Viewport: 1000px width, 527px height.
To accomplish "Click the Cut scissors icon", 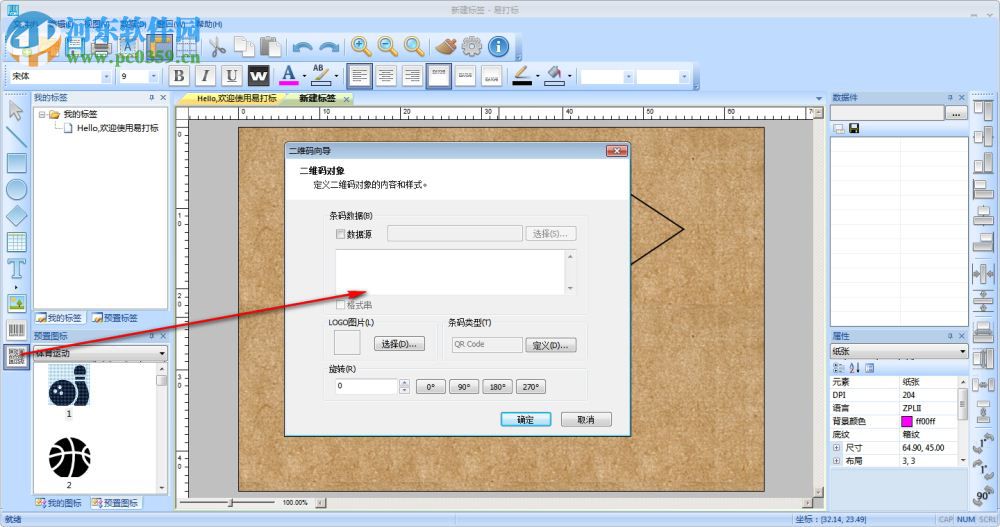I will [217, 47].
